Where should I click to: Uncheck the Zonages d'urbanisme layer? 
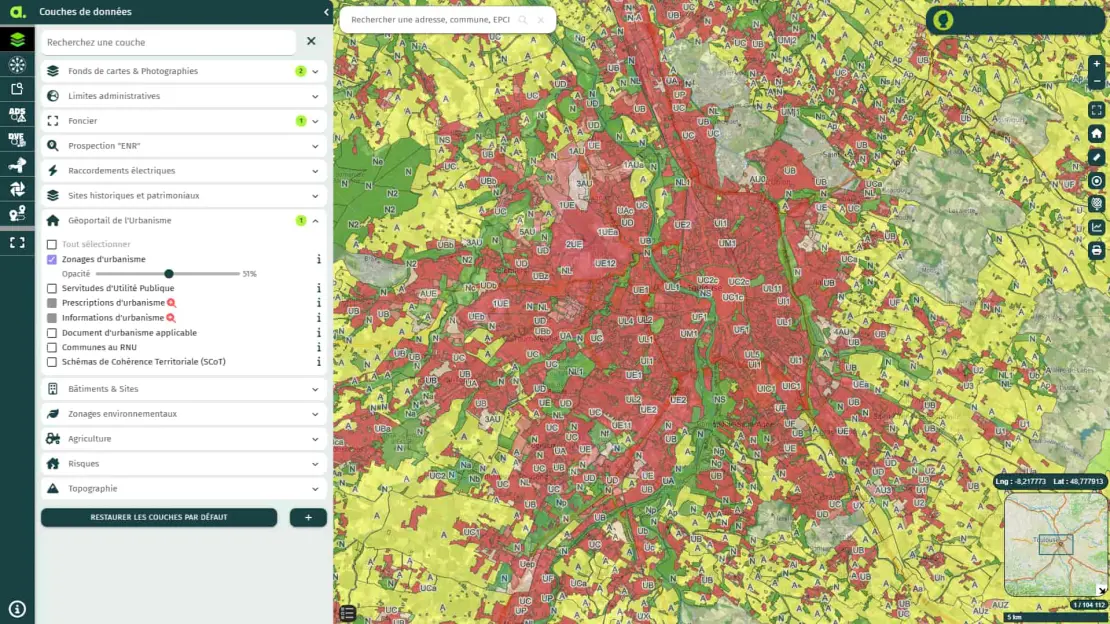click(52, 259)
